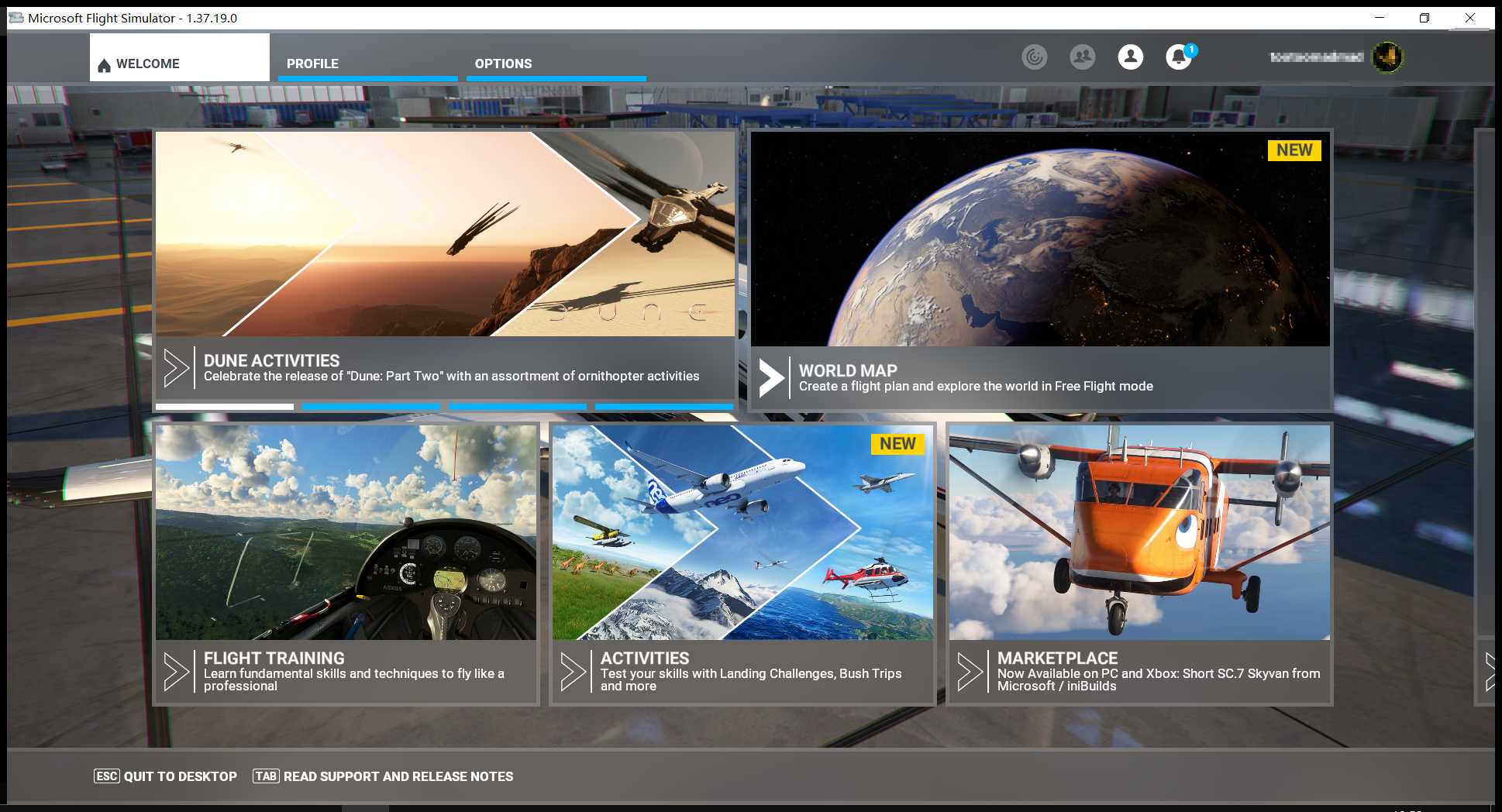This screenshot has width=1502, height=812.
Task: Click the 'Now Available on PC' description
Action: (1159, 680)
